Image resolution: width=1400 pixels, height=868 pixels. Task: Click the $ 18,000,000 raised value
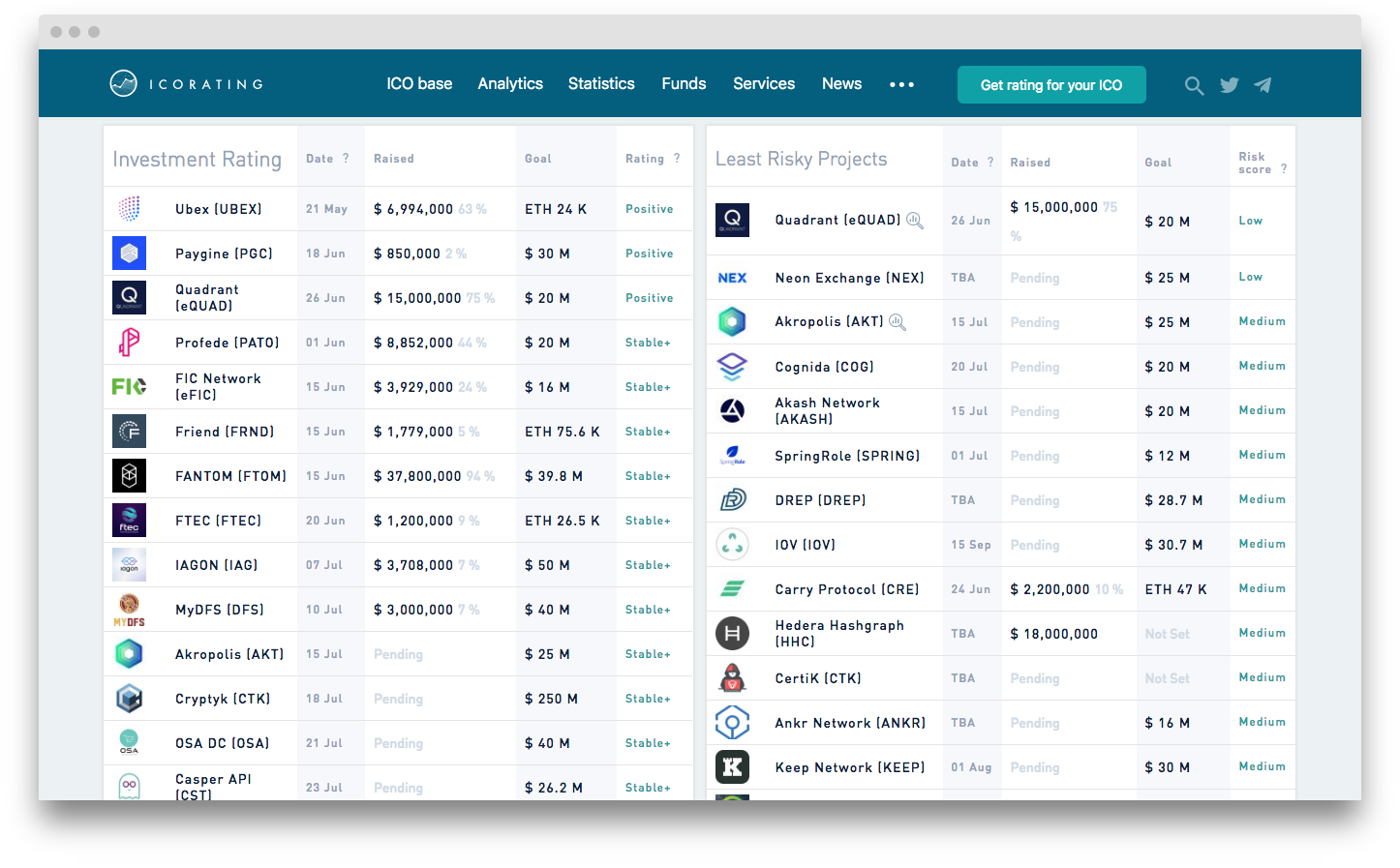coord(1054,634)
